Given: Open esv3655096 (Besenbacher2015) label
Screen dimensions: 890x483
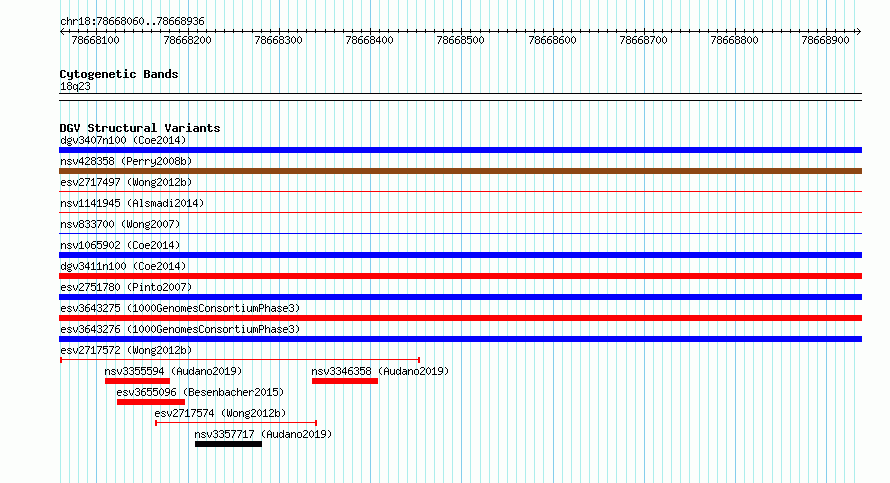Looking at the screenshot, I should [200, 392].
